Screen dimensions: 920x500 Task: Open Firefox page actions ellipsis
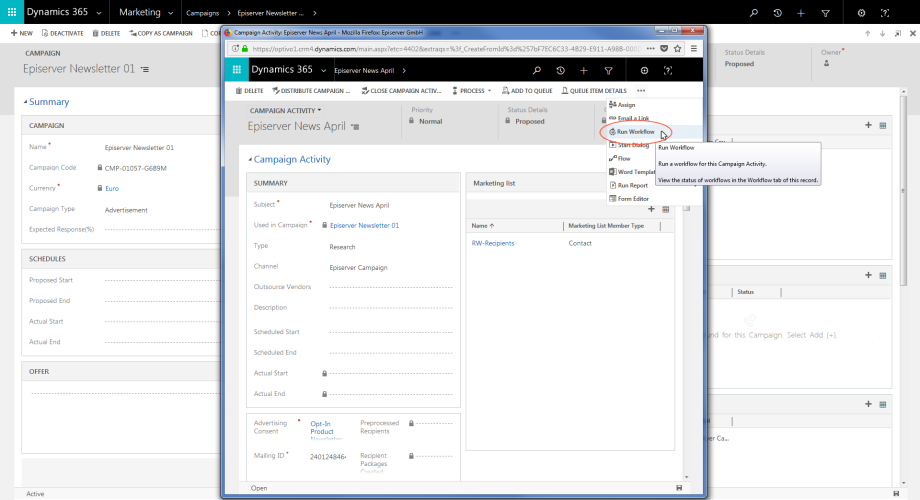(x=651, y=49)
